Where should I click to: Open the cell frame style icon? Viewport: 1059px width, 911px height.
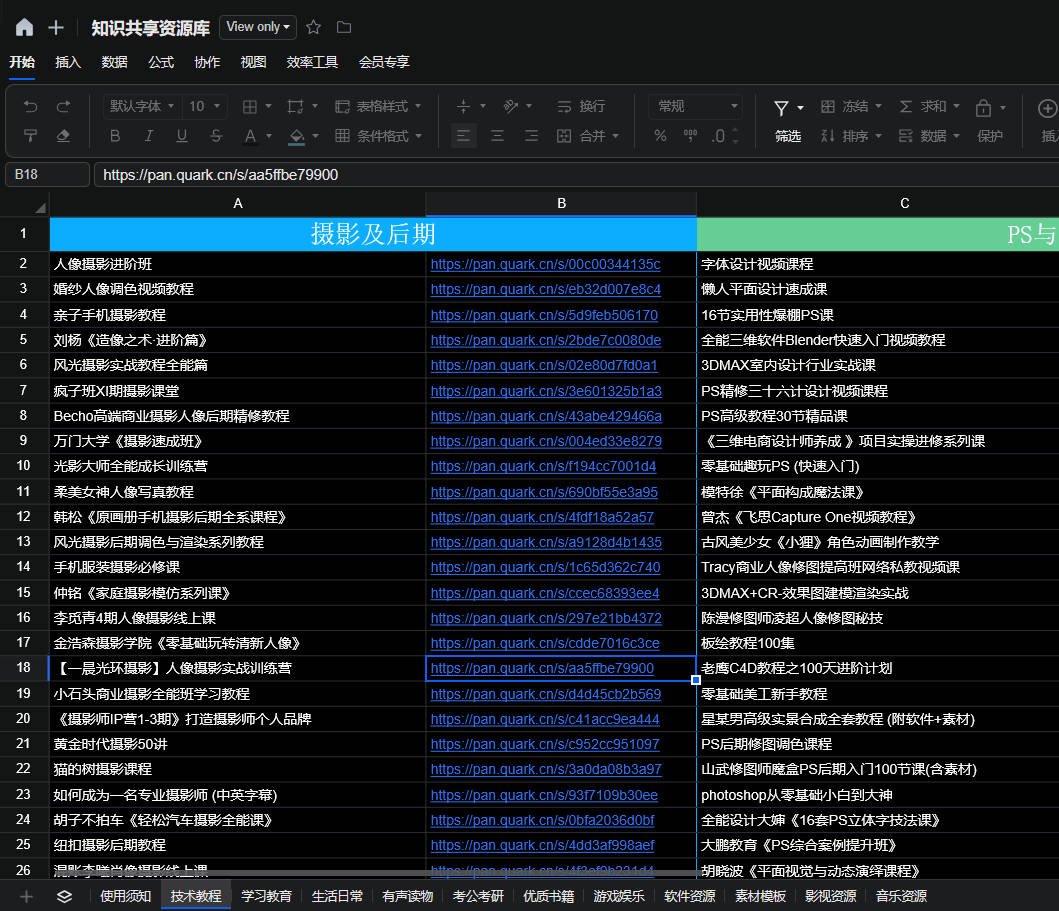pyautogui.click(x=295, y=107)
